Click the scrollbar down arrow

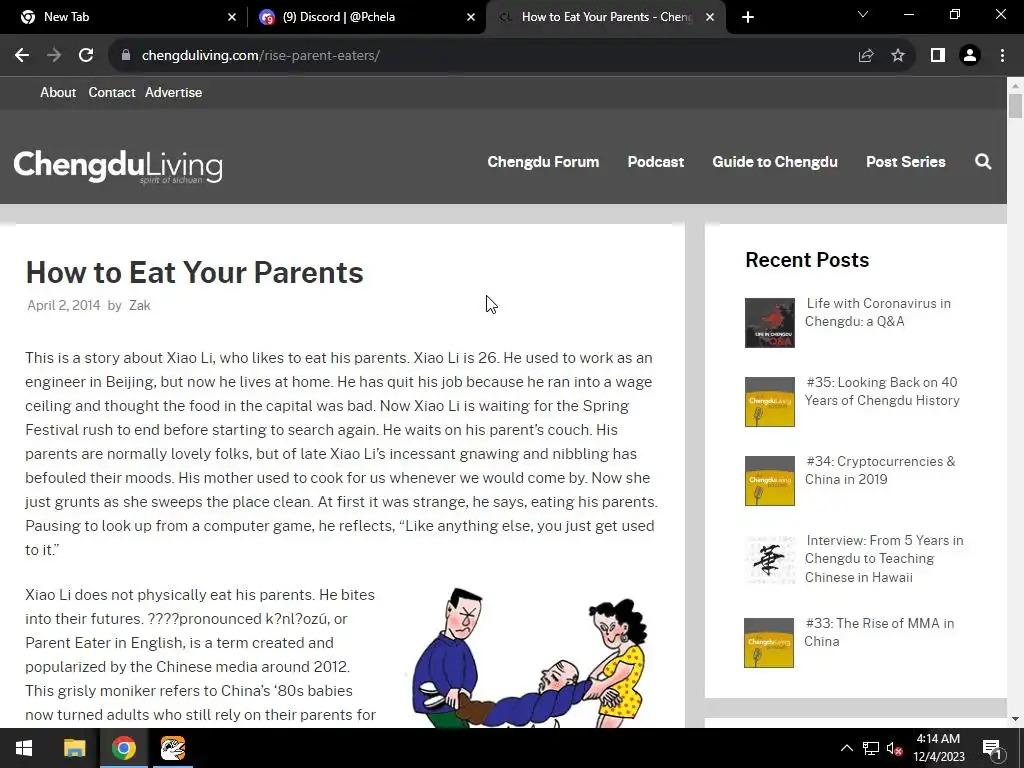[x=1015, y=719]
